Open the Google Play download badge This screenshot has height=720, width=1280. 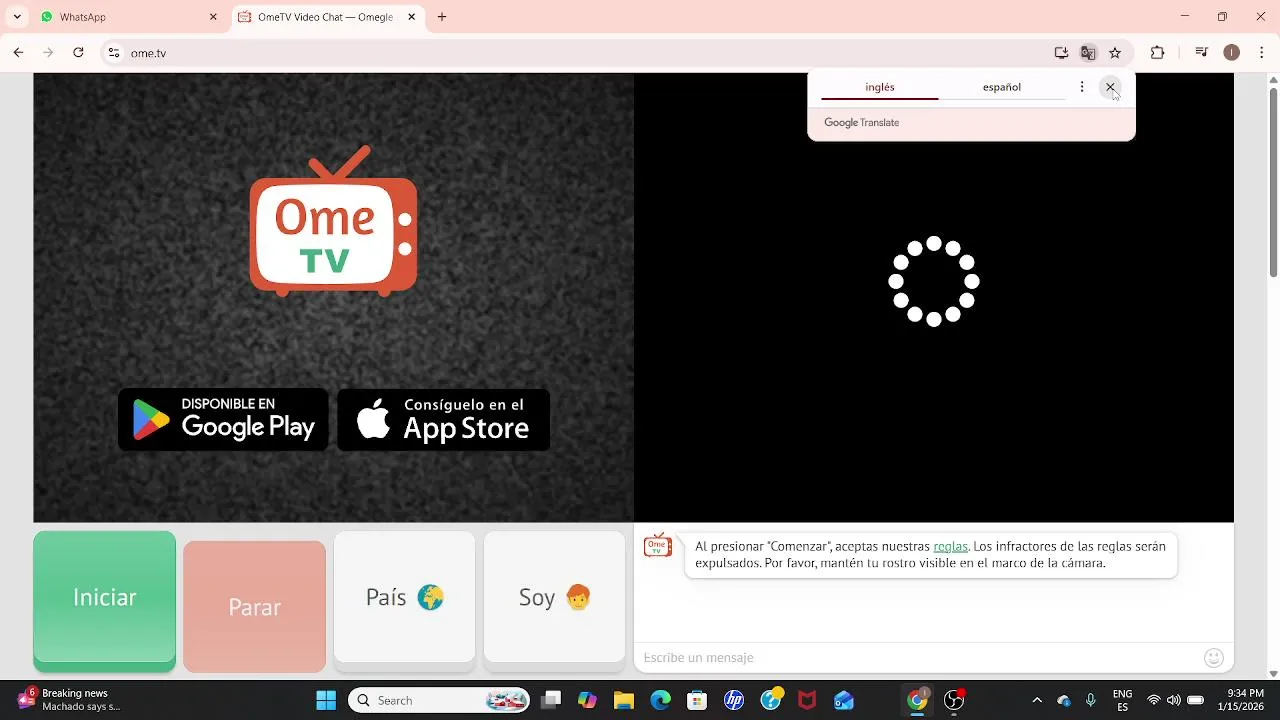(x=223, y=419)
